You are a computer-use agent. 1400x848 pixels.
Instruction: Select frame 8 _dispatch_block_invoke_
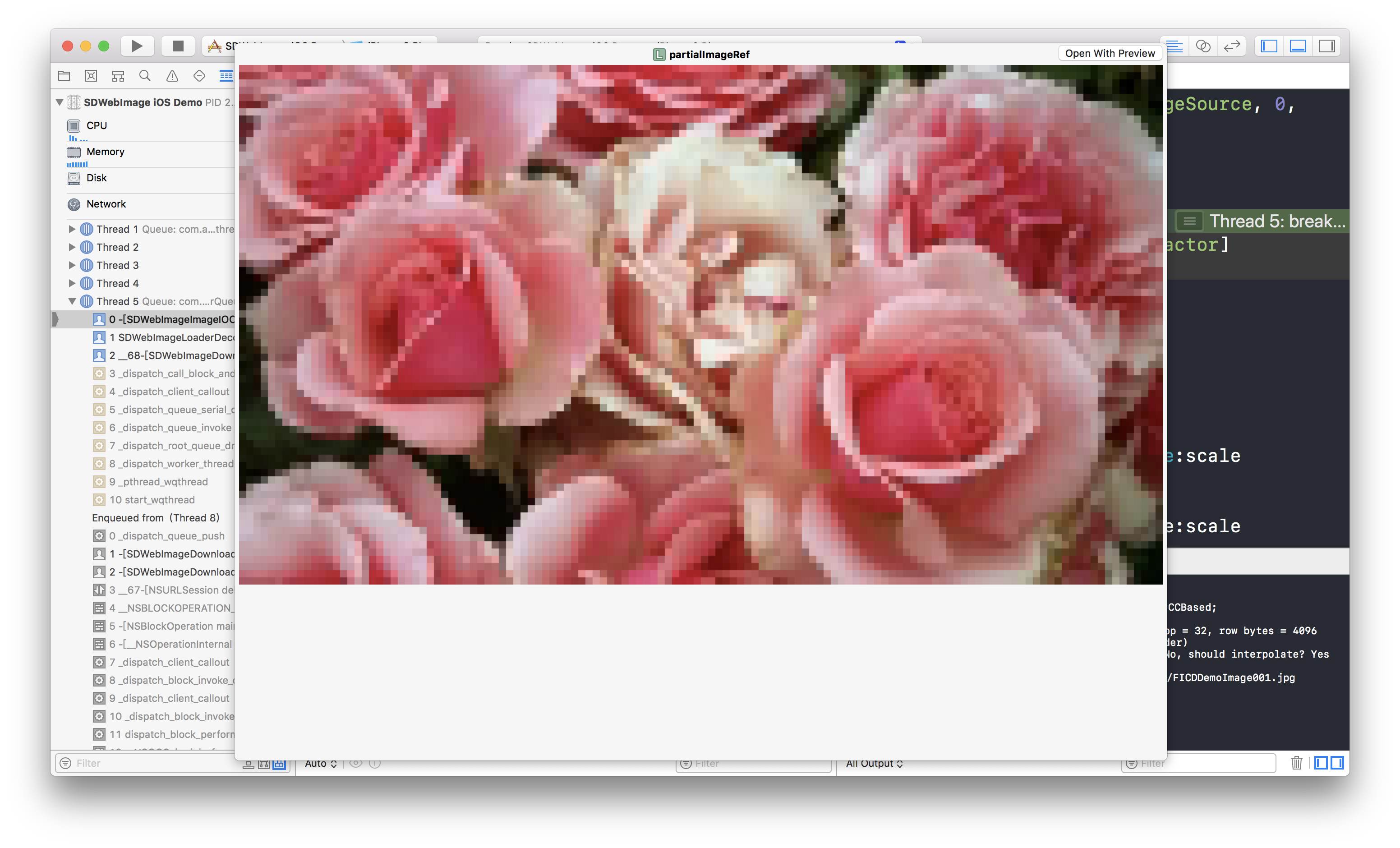[143, 680]
